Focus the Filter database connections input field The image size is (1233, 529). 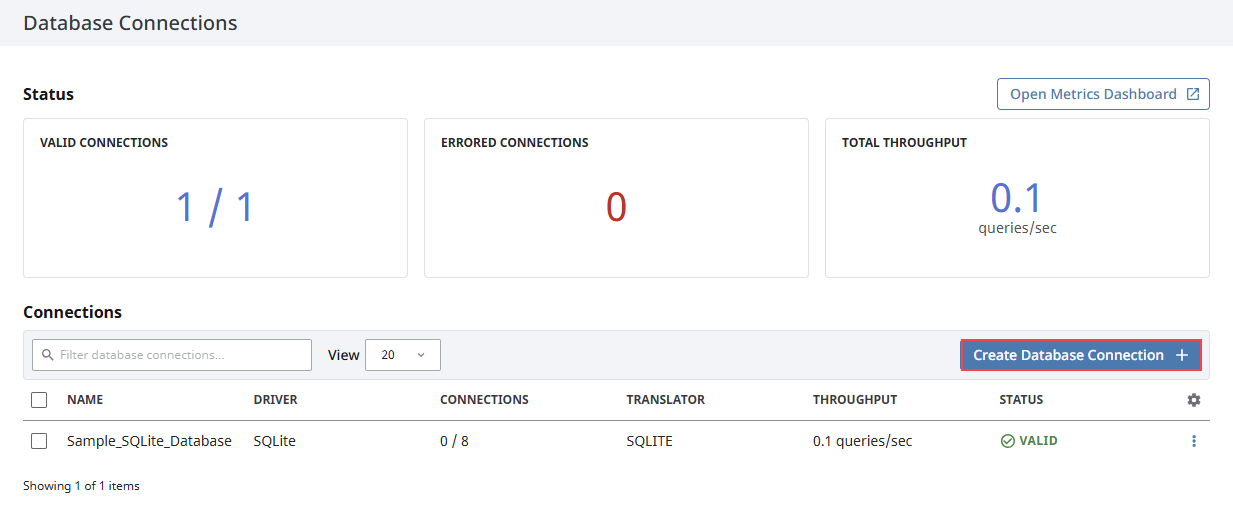[x=172, y=355]
